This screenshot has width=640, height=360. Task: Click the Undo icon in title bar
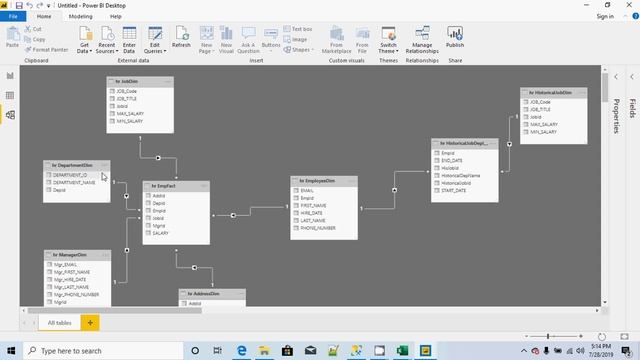tap(30, 6)
